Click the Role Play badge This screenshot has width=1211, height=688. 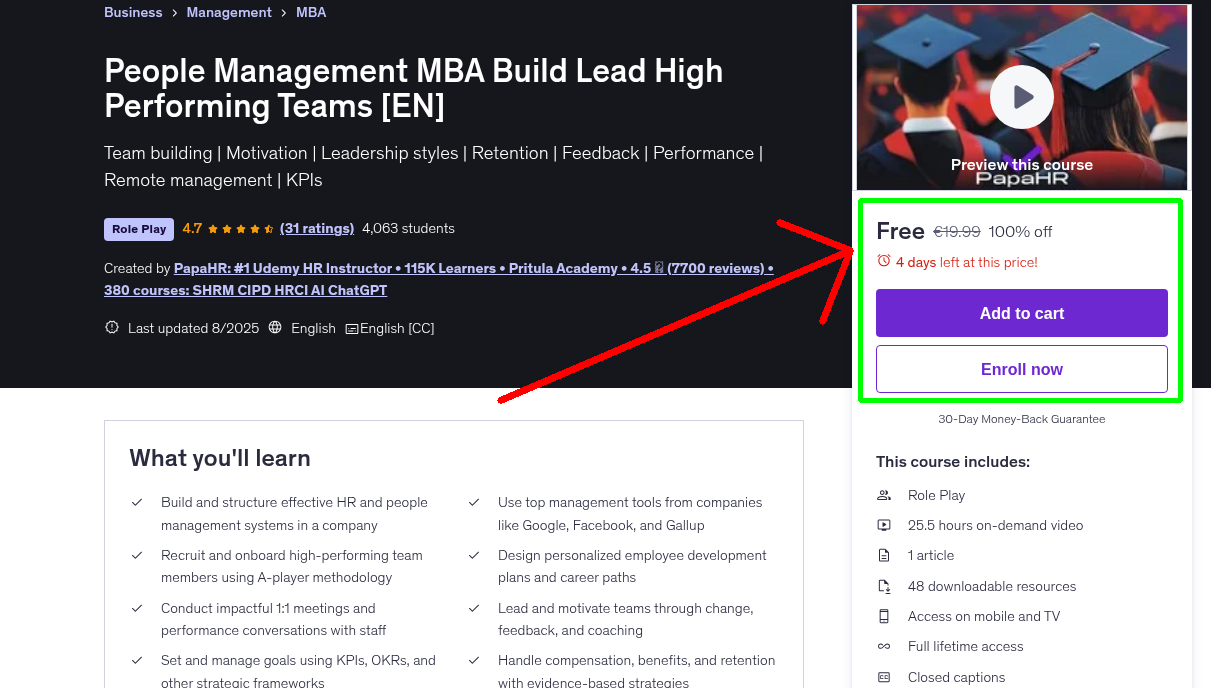tap(139, 229)
